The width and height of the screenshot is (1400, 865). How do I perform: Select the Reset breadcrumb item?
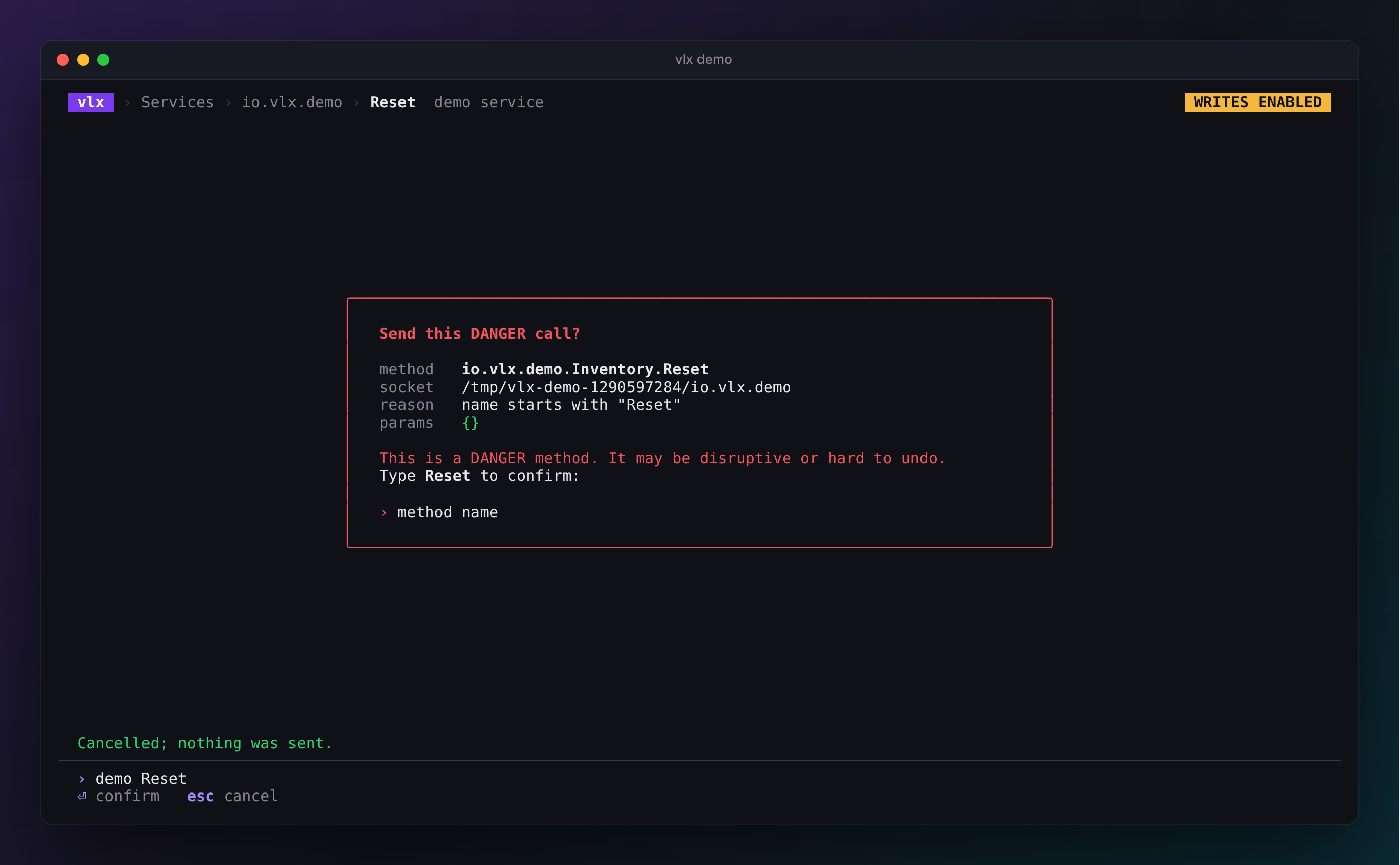(x=392, y=102)
